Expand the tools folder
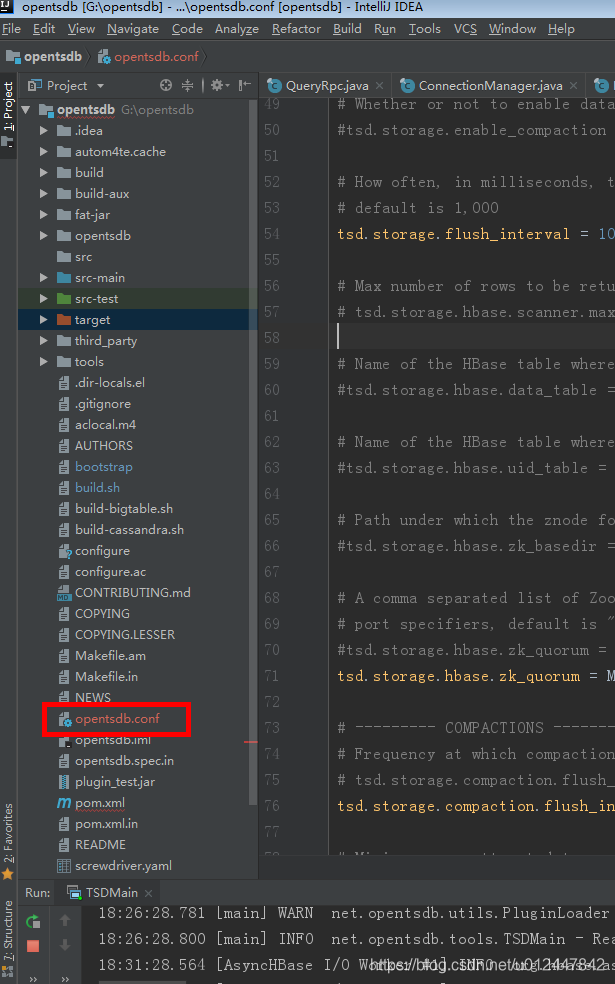Image resolution: width=615 pixels, height=984 pixels. tap(43, 361)
